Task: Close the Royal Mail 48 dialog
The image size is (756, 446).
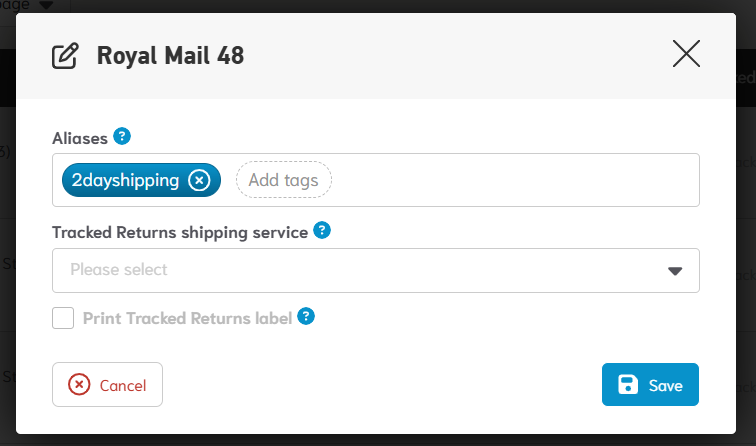Action: pos(686,54)
